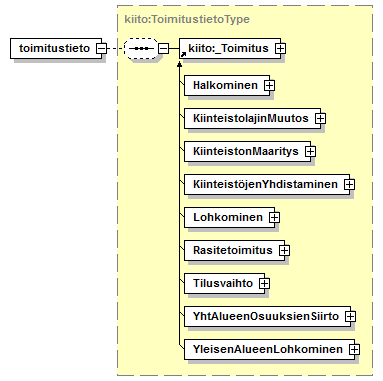Expand the Tilusvaihto element

click(264, 284)
